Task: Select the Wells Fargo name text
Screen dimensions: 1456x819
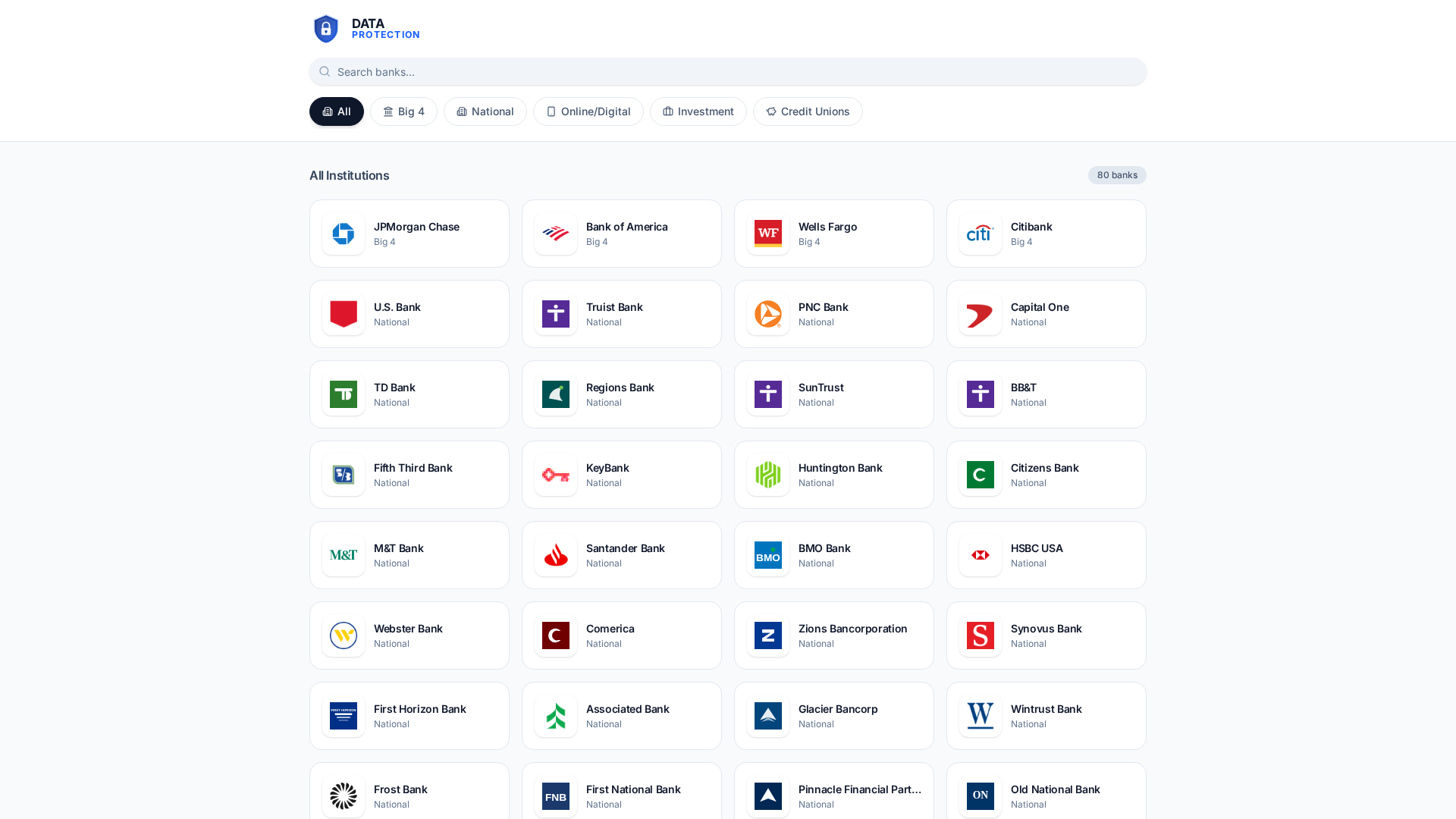Action: [x=827, y=227]
